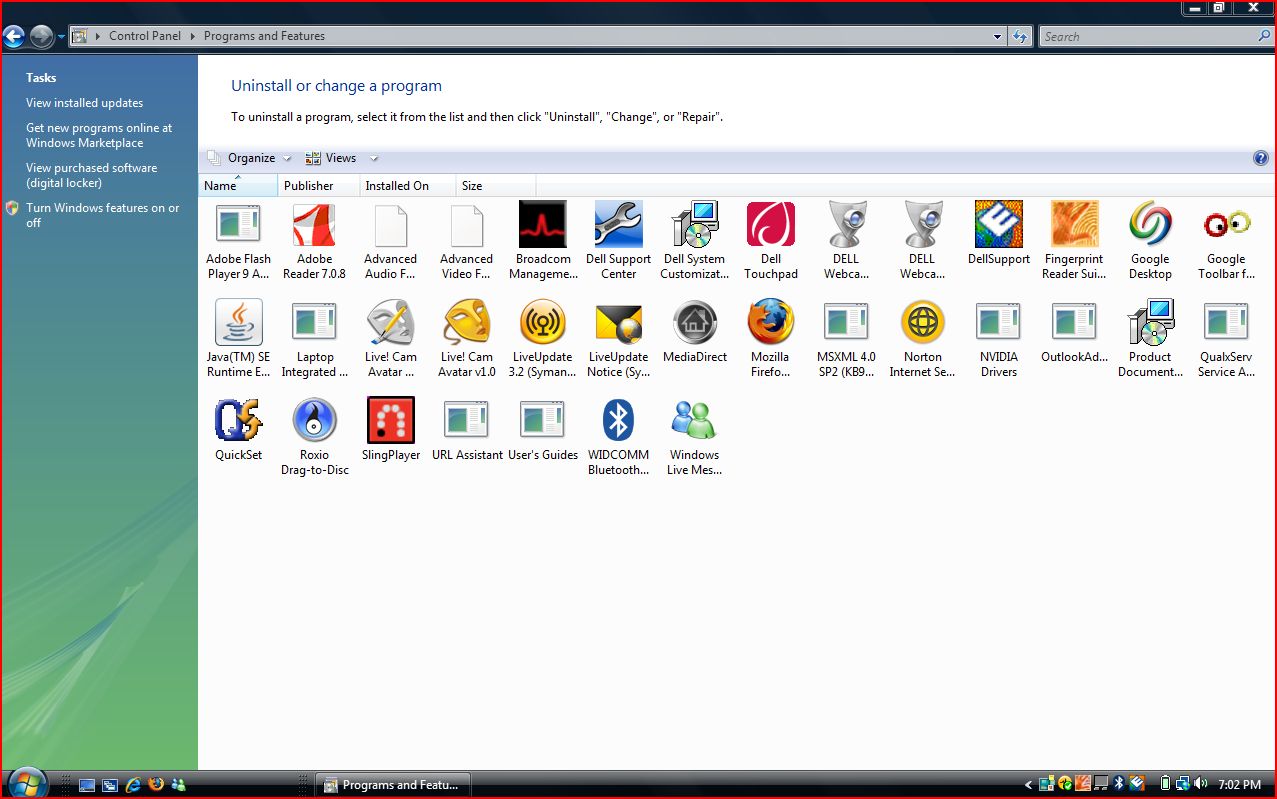Select Java(TM) SE Runtime icon
Image resolution: width=1277 pixels, height=799 pixels.
click(238, 322)
